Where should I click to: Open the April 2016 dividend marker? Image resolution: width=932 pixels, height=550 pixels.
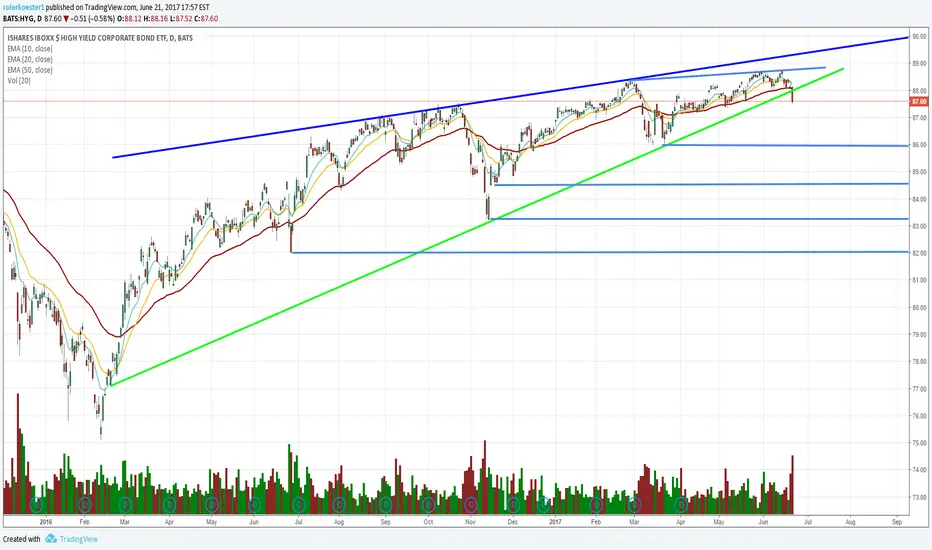[x=169, y=505]
